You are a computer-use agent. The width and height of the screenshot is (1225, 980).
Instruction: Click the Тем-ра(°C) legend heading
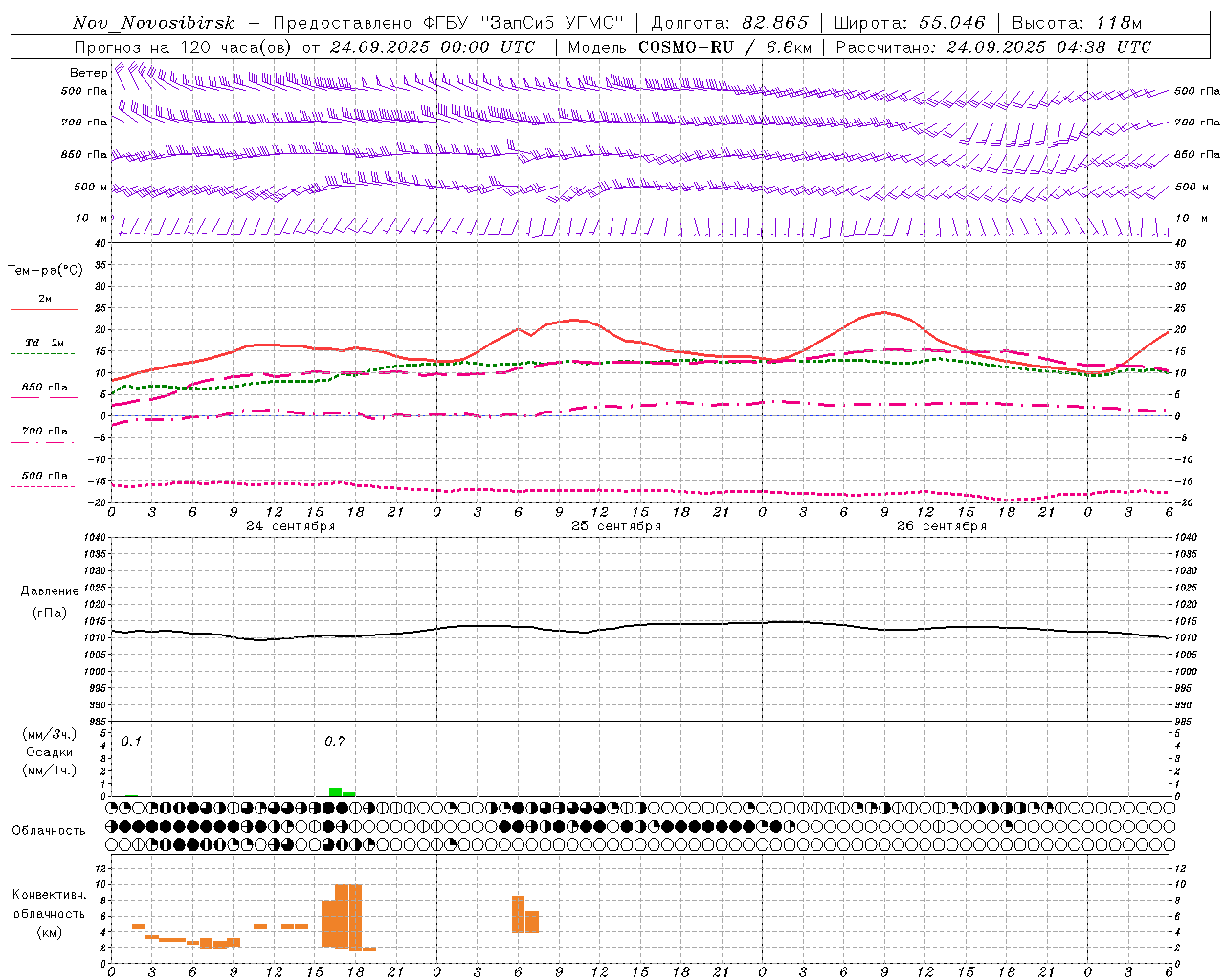[x=45, y=271]
